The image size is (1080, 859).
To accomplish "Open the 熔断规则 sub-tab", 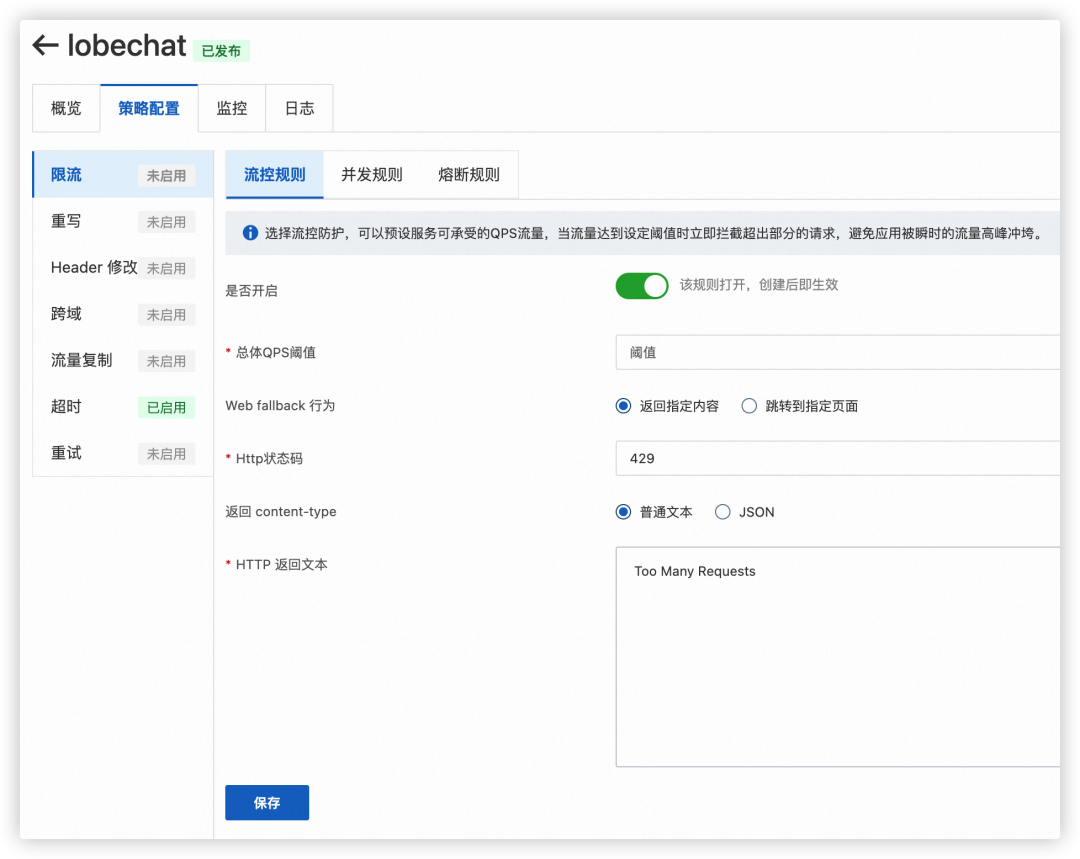I will pyautogui.click(x=469, y=175).
